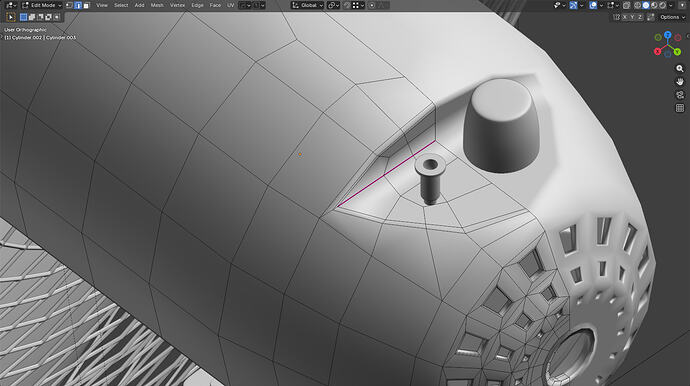Toggle X-ray view
This screenshot has width=690, height=386.
pos(627,5)
